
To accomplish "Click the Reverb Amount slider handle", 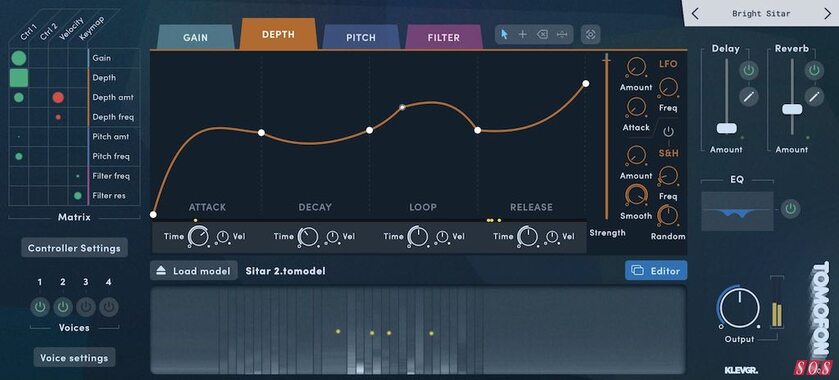I will point(792,109).
